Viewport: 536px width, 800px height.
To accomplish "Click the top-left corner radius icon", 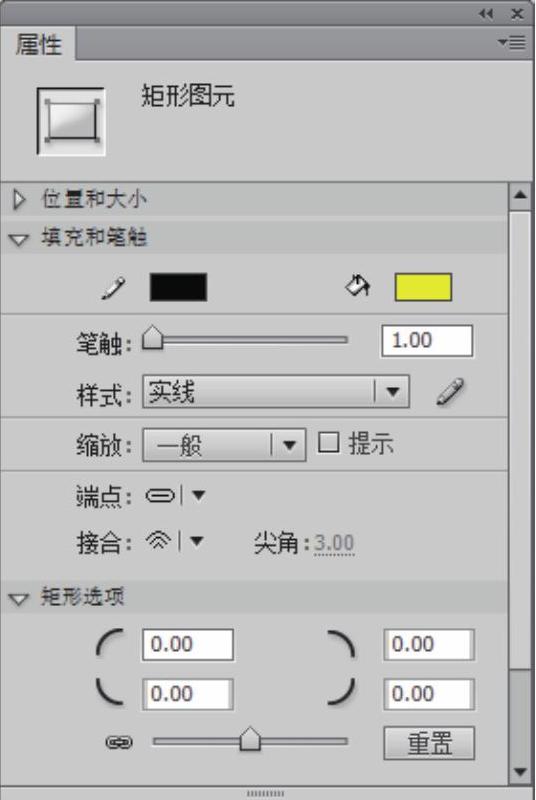I will pos(110,643).
